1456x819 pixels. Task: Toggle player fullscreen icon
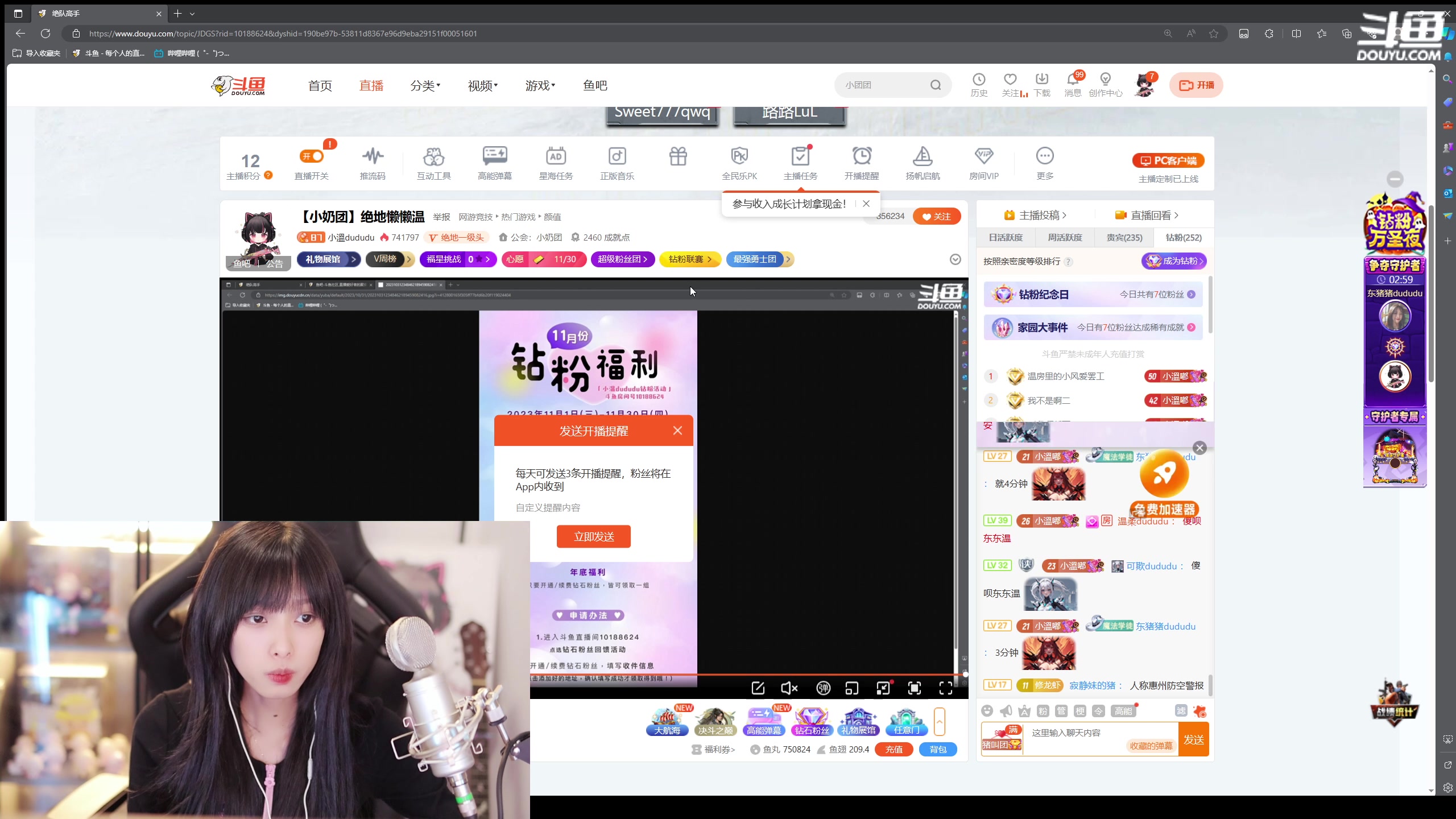point(946,688)
